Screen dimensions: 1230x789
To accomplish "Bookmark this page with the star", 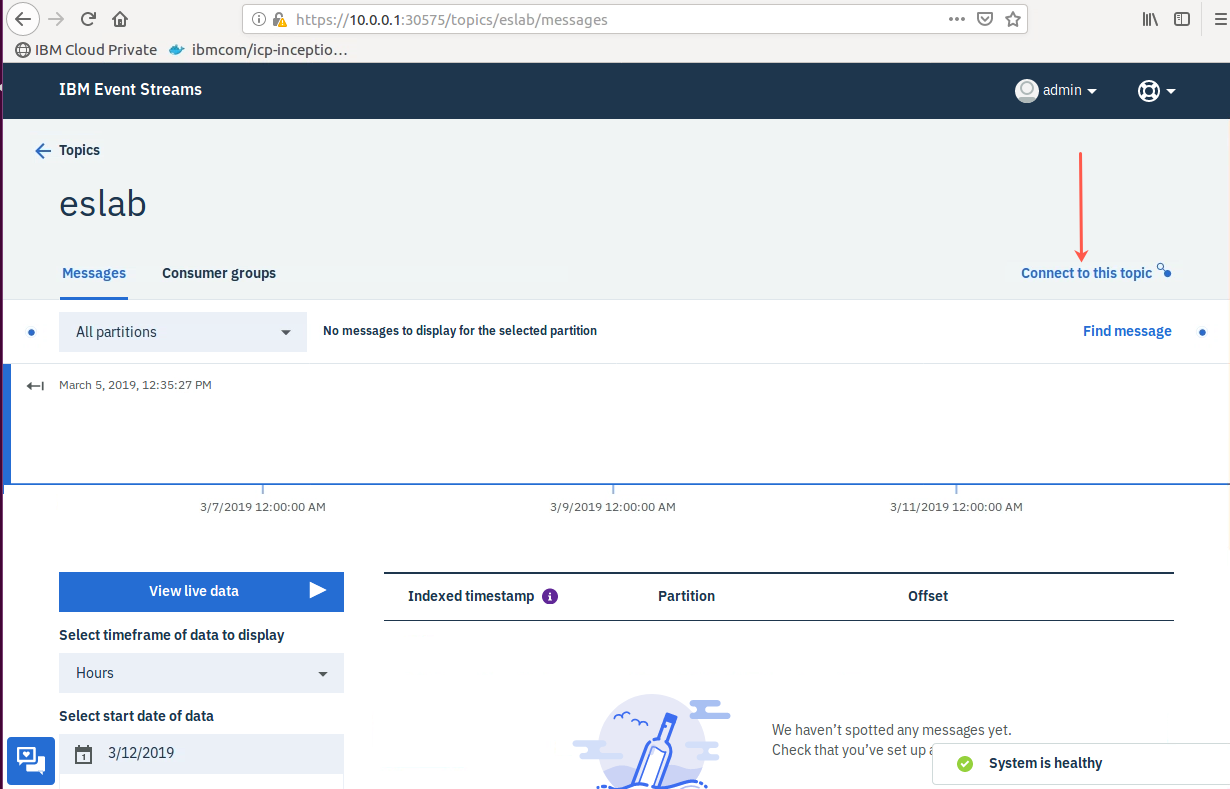I will tap(1013, 19).
